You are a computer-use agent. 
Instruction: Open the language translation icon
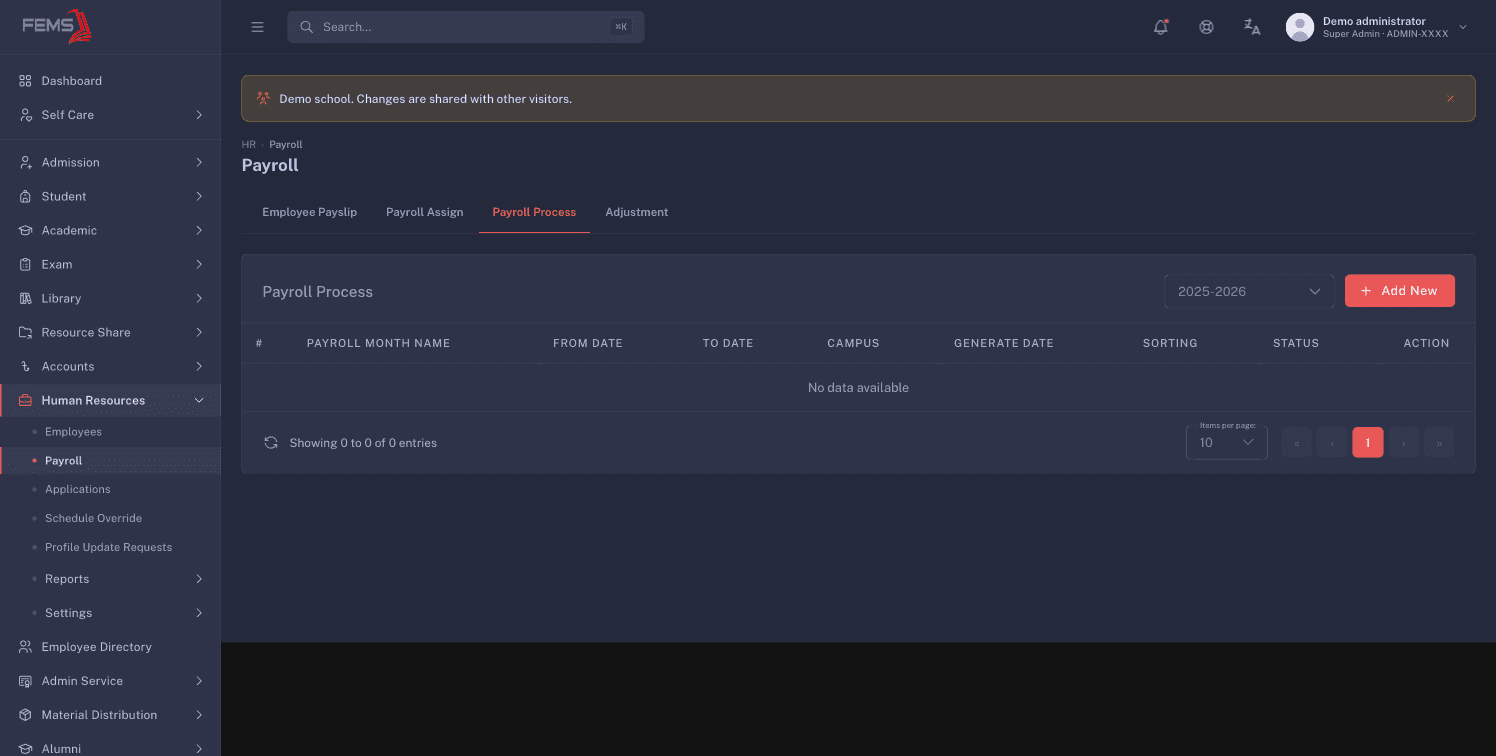click(1252, 27)
